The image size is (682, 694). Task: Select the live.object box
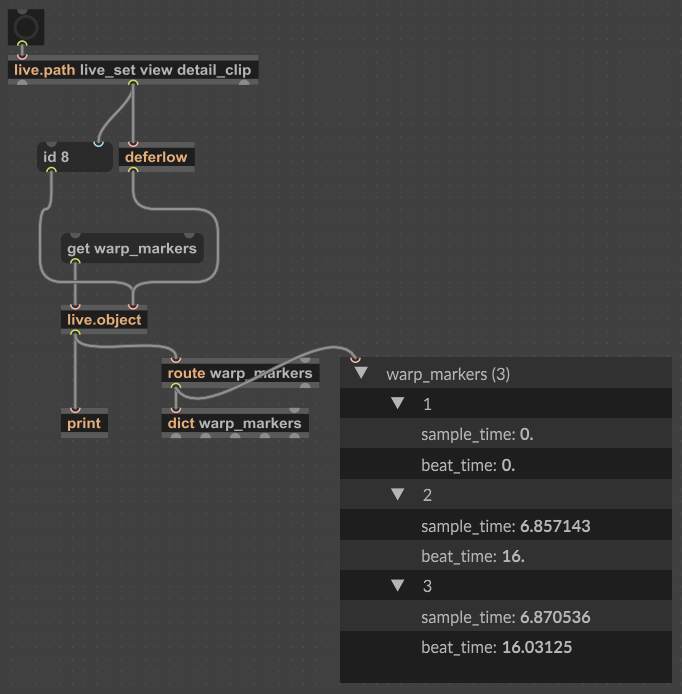(x=104, y=320)
